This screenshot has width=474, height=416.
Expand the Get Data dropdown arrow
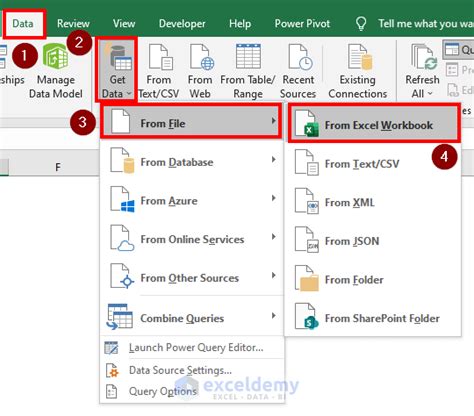(x=129, y=94)
